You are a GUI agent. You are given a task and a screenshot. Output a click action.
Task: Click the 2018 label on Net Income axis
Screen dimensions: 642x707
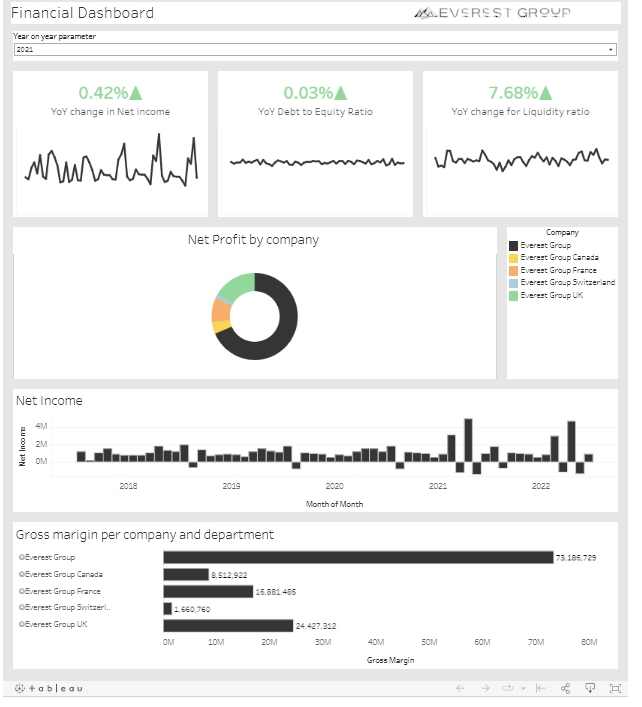click(128, 487)
